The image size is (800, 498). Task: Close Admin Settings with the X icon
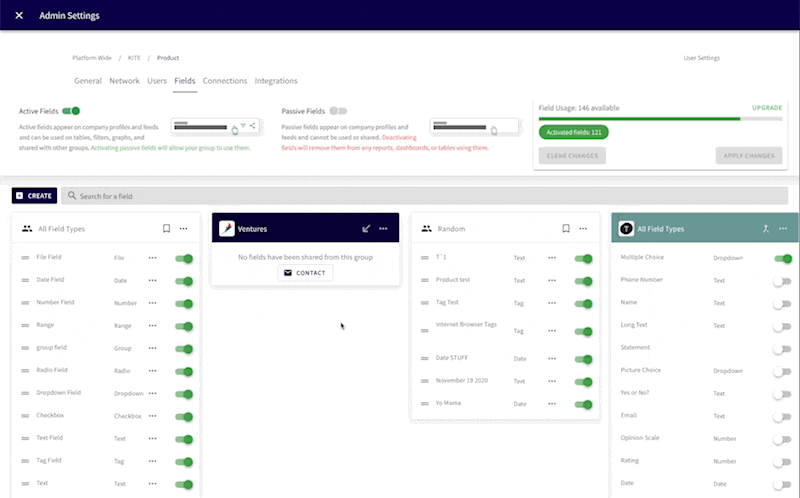pos(19,15)
